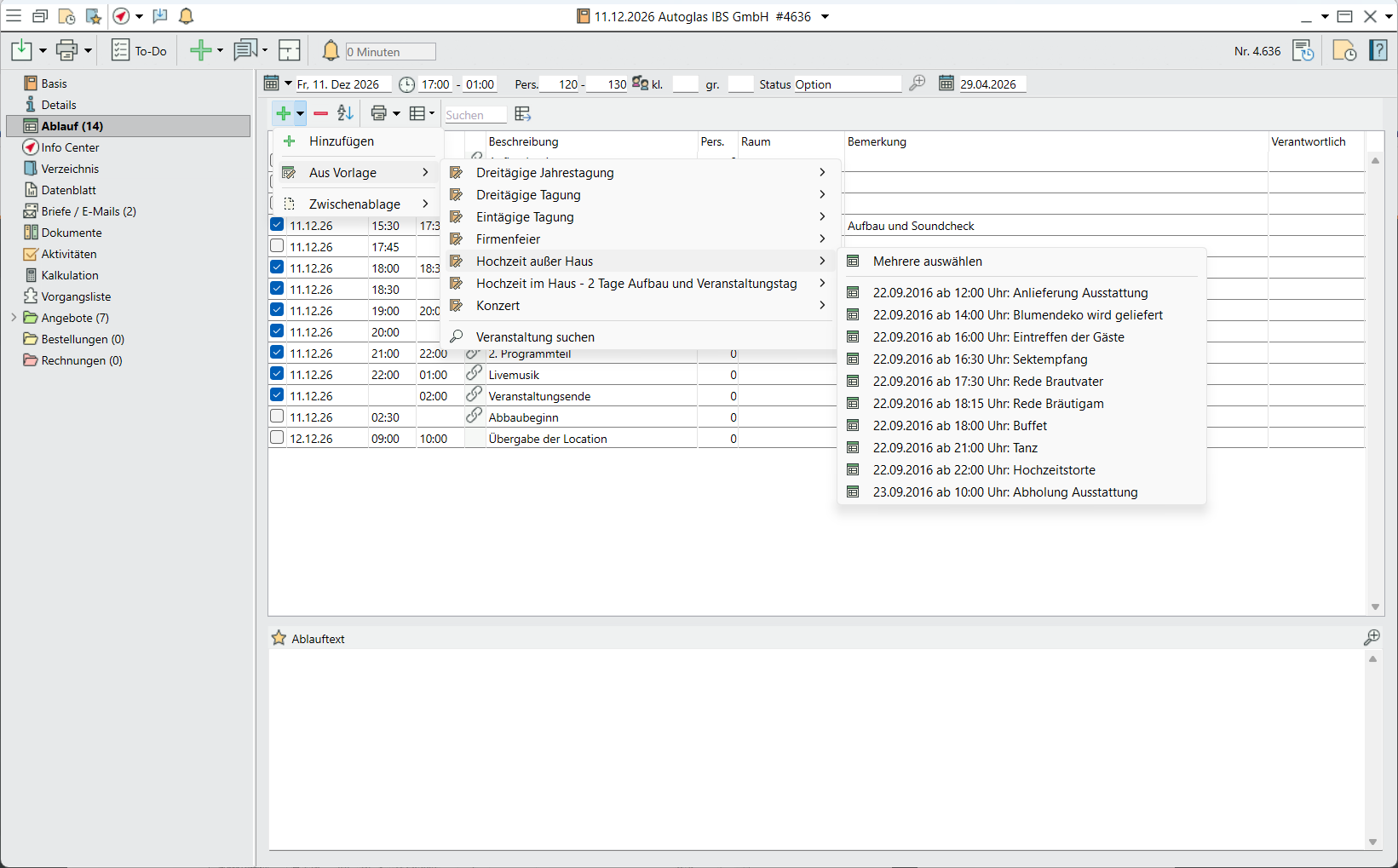This screenshot has width=1398, height=868.
Task: Open dropdown arrow next to title #4636
Action: pos(825,16)
